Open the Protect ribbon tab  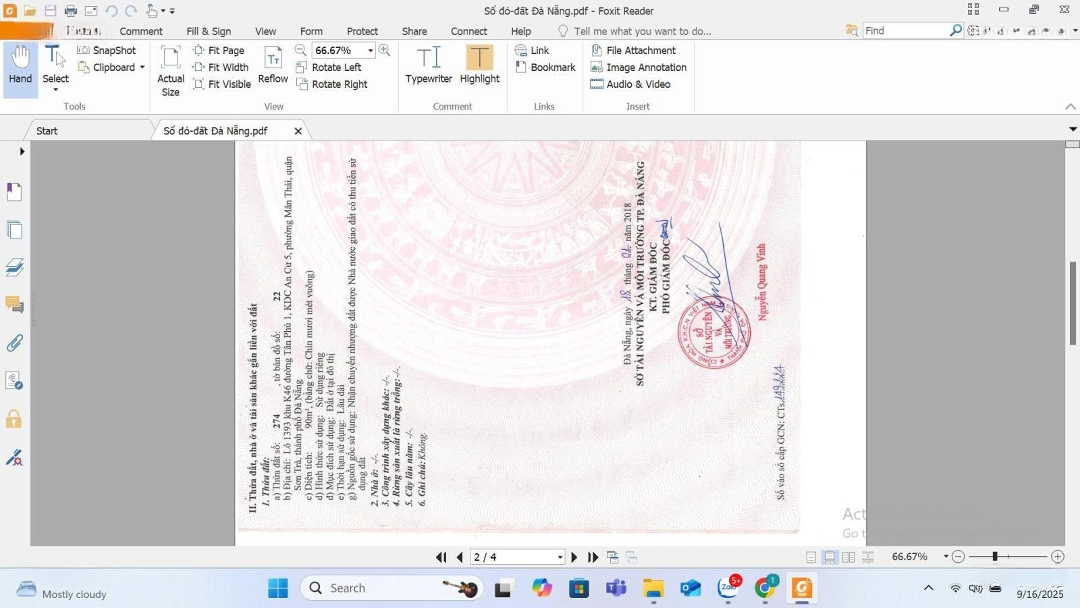click(362, 31)
